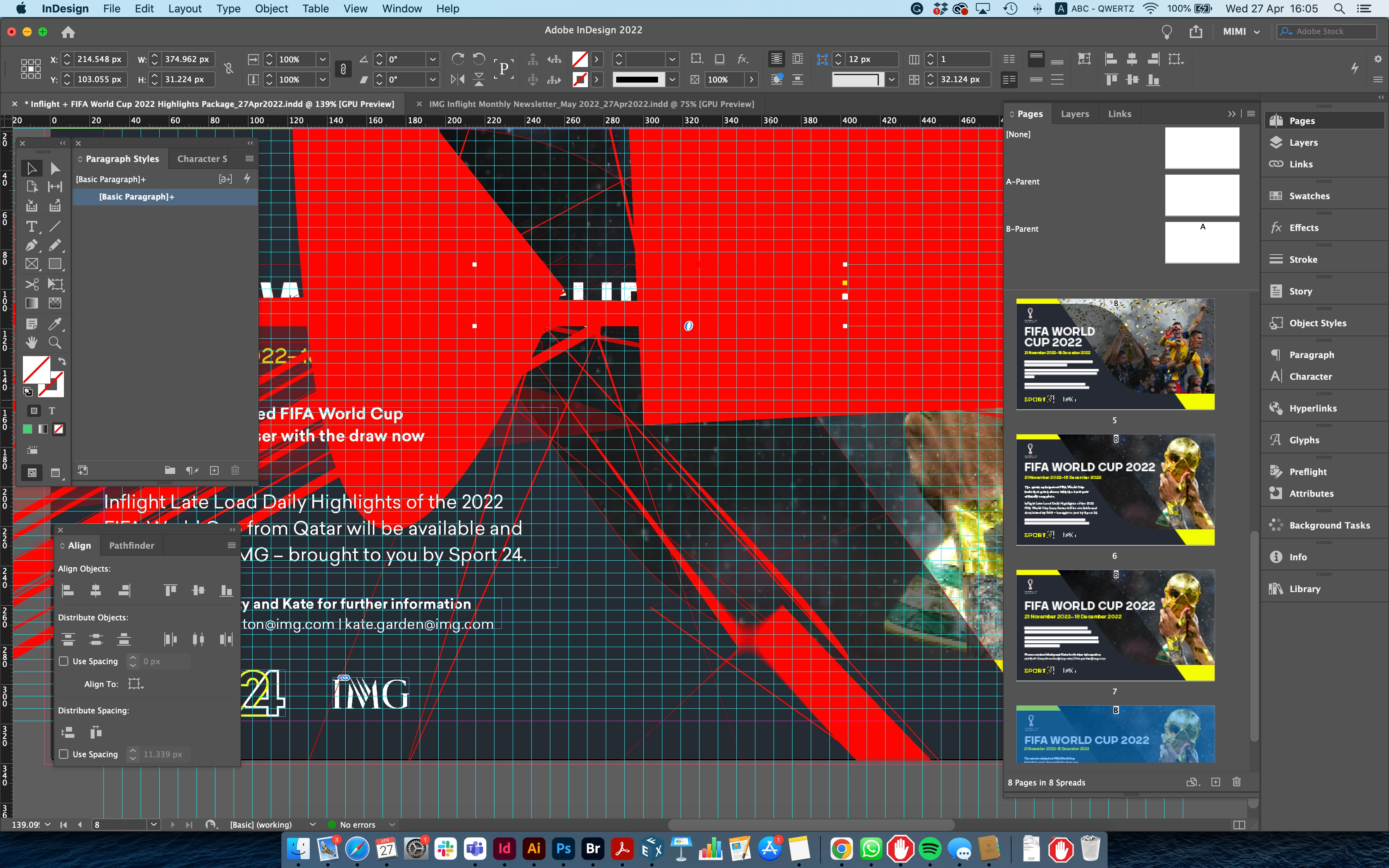The image size is (1389, 868).
Task: Select the Type tool in toolbox
Action: pos(31,226)
